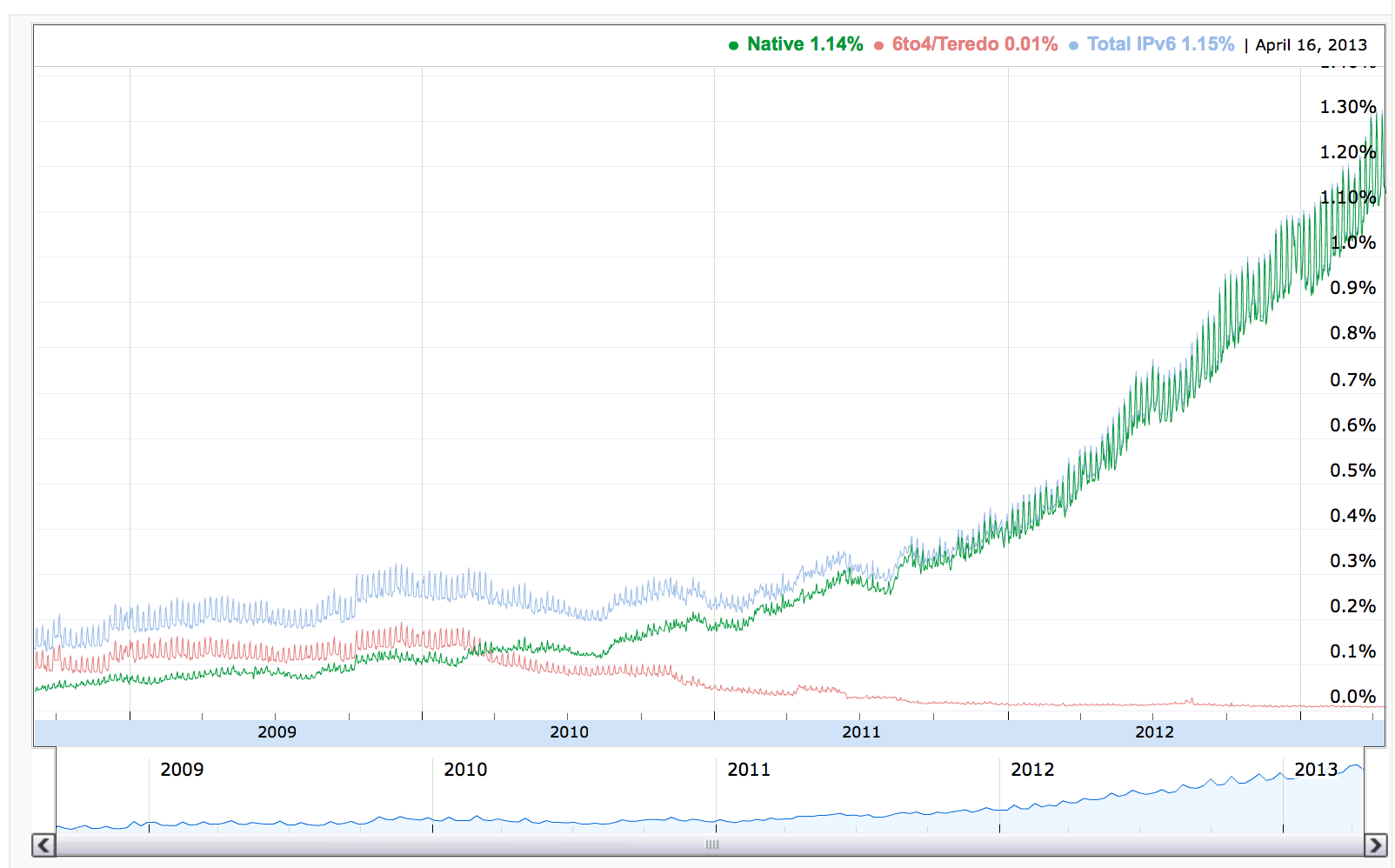Click the left scroll arrow button
1395x868 pixels.
(43, 845)
